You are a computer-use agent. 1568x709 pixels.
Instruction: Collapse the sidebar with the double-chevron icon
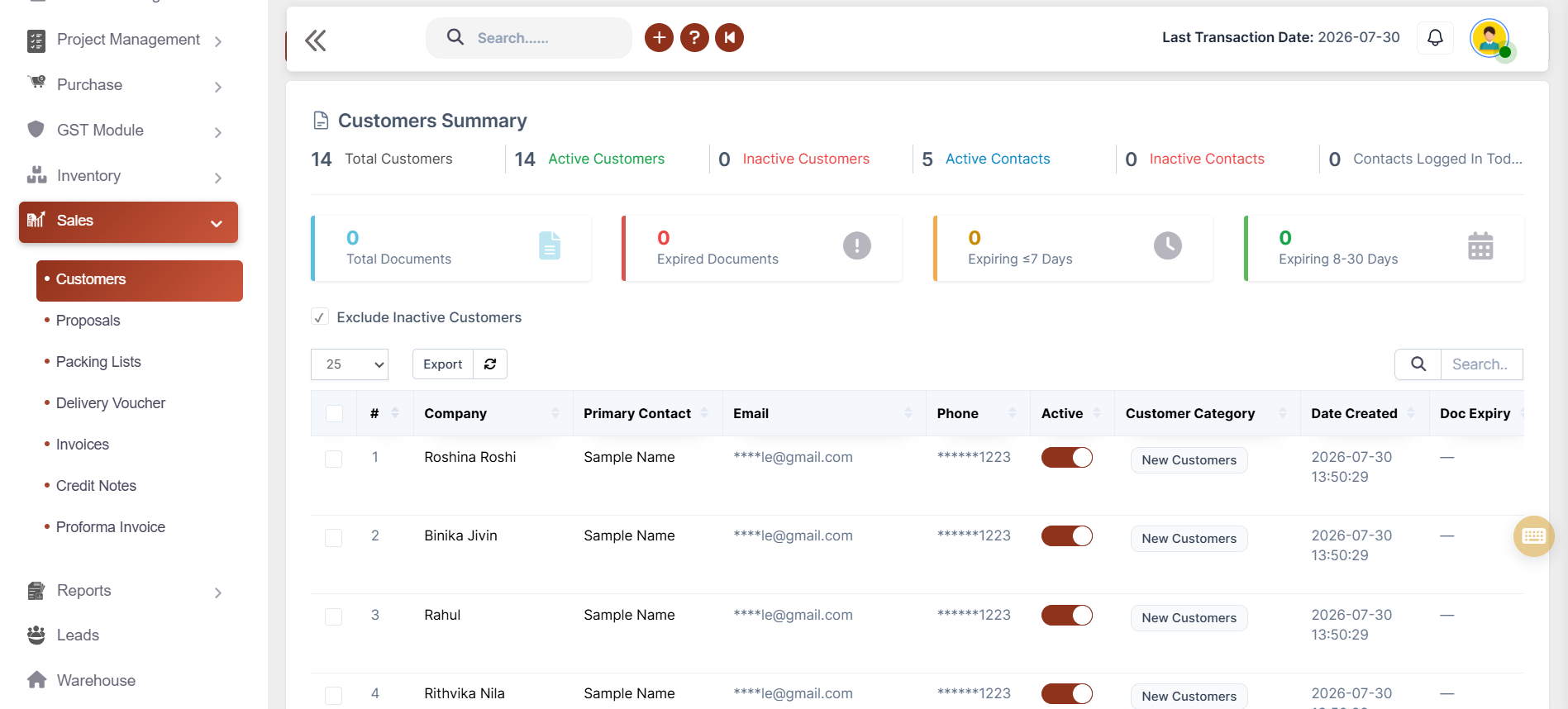[316, 40]
